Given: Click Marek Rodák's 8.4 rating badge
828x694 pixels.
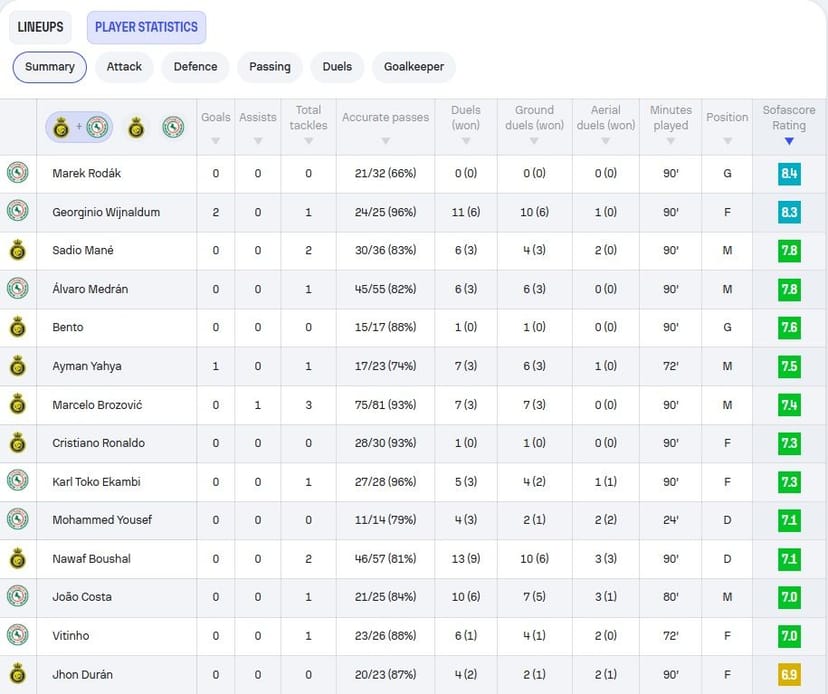Looking at the screenshot, I should 789,173.
